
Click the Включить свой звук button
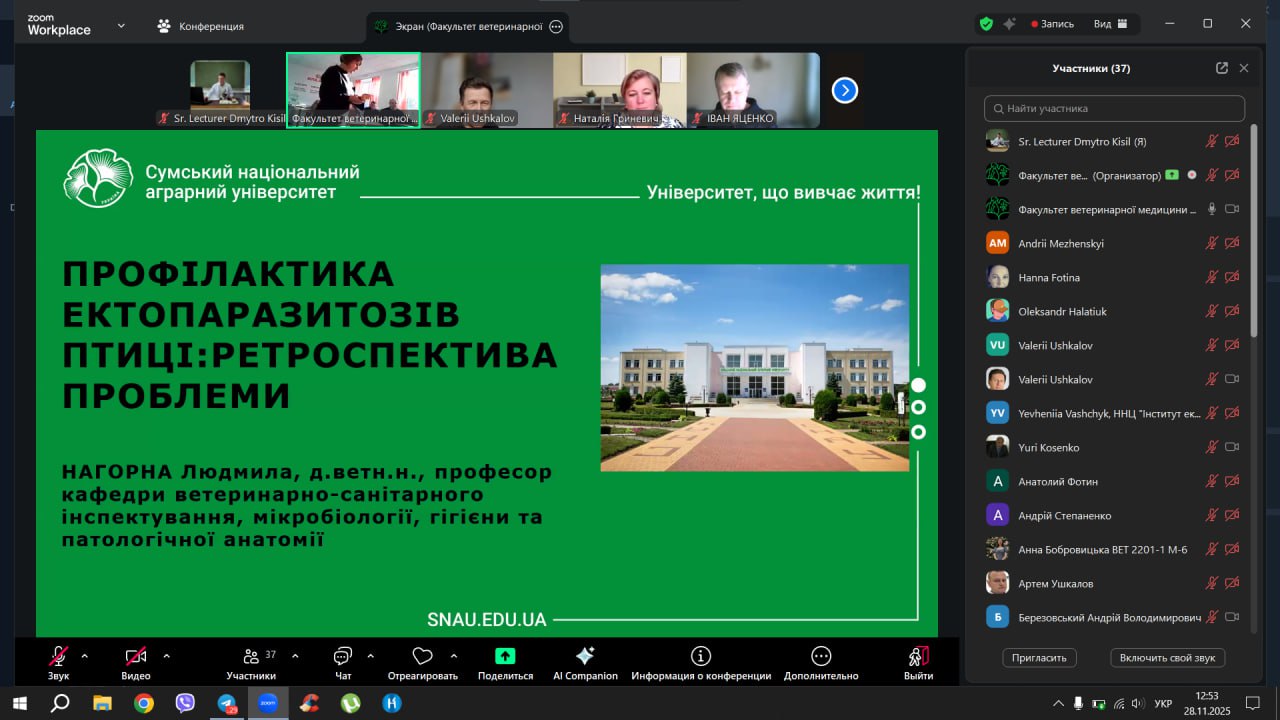[x=1167, y=657]
